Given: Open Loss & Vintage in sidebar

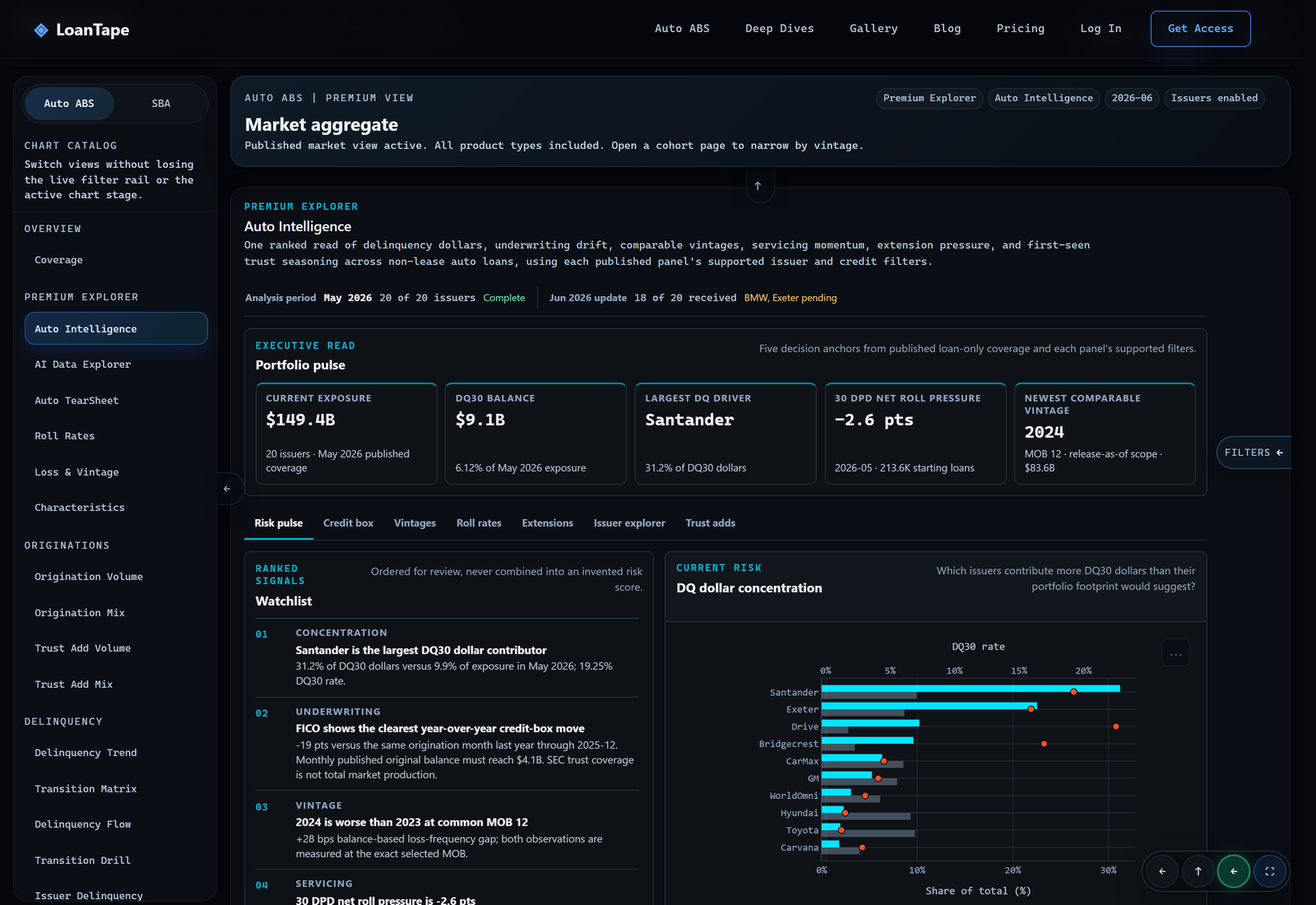Looking at the screenshot, I should click(x=116, y=472).
